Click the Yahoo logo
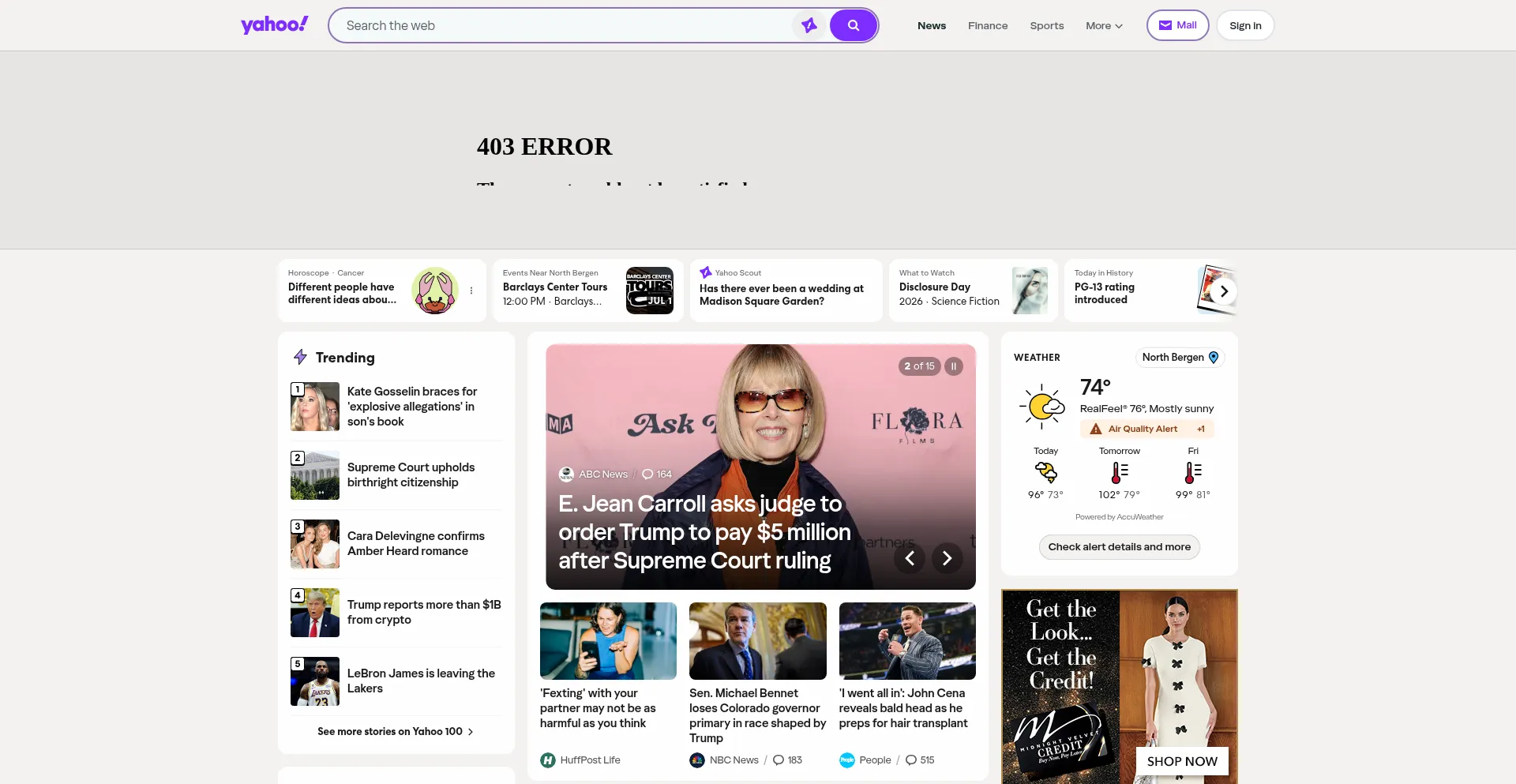1516x784 pixels. [x=274, y=25]
